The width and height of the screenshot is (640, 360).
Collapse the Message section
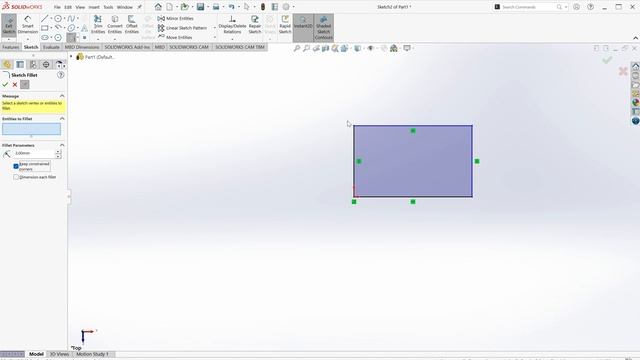point(62,96)
